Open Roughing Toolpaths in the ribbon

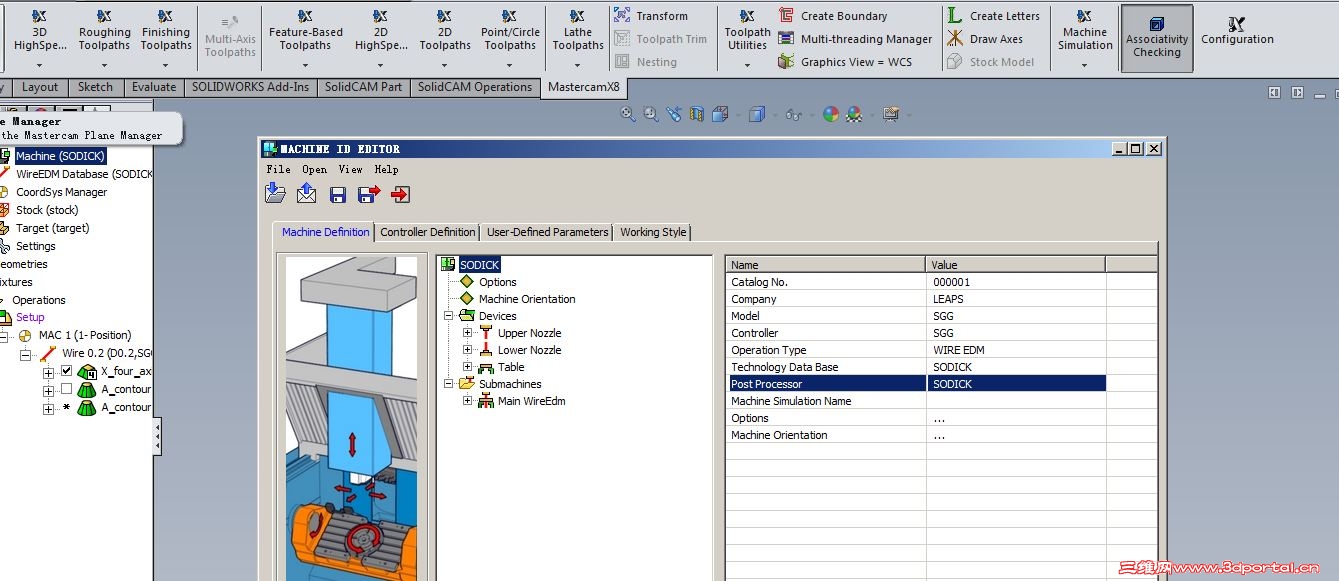click(x=105, y=38)
